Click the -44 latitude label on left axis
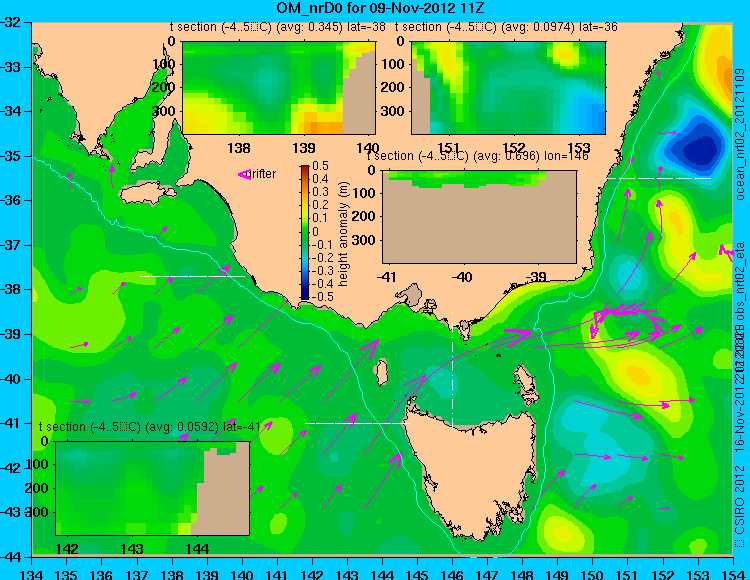Image resolution: width=750 pixels, height=580 pixels. (13, 557)
